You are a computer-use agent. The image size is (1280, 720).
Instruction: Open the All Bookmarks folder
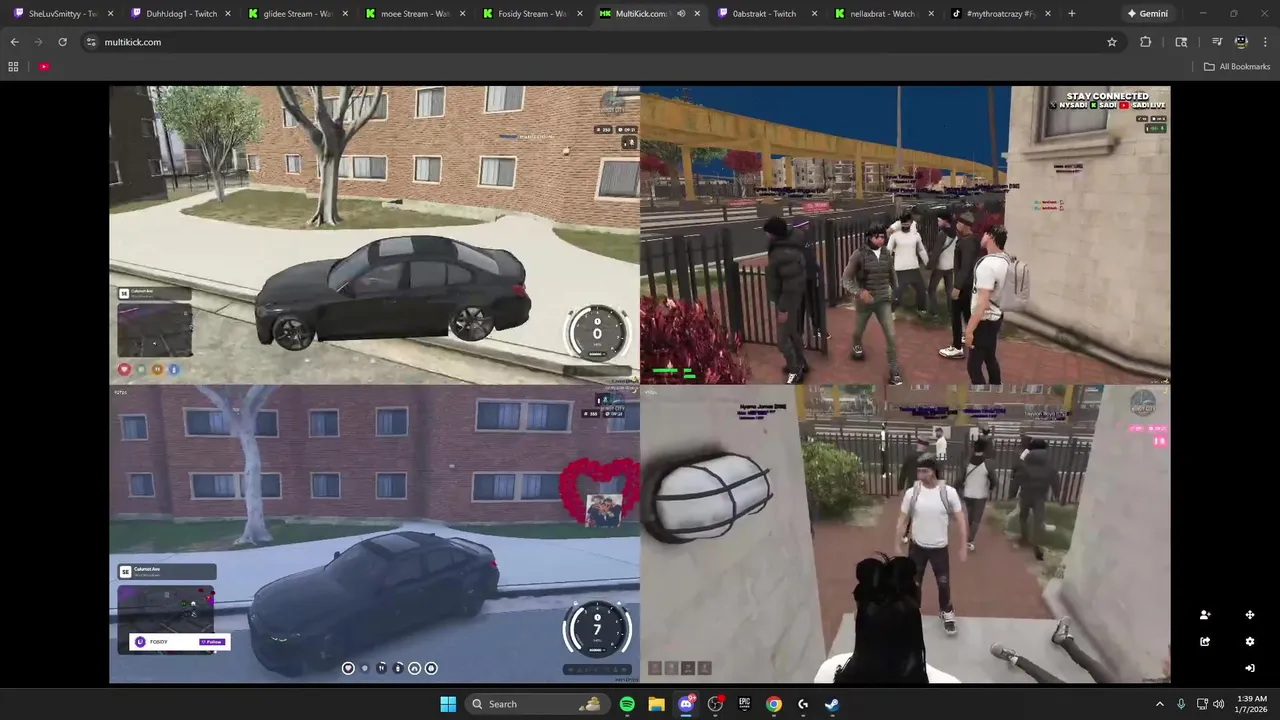(x=1237, y=67)
